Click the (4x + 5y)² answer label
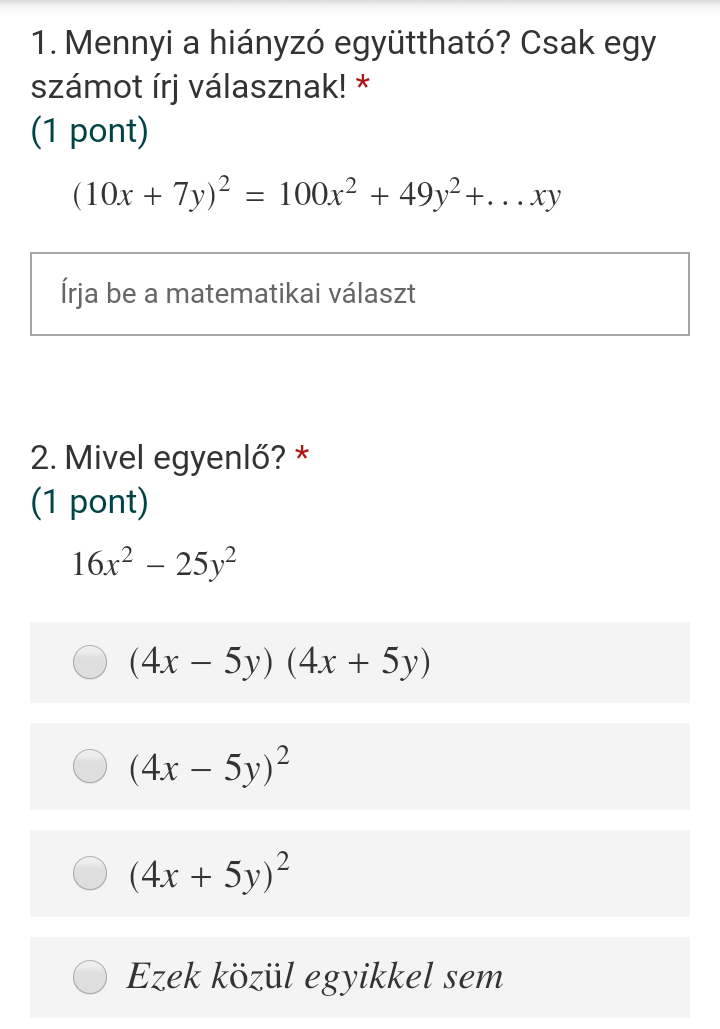 [209, 872]
